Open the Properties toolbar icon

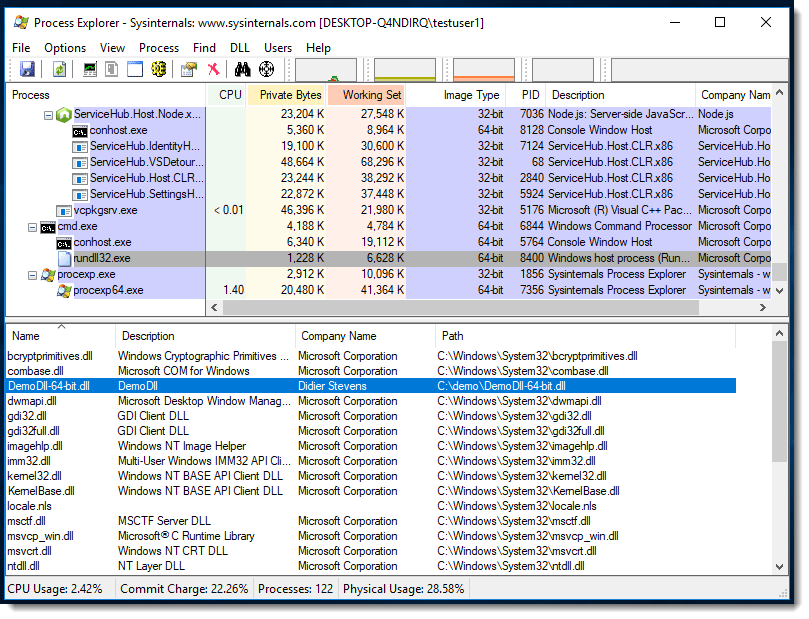pyautogui.click(x=189, y=69)
